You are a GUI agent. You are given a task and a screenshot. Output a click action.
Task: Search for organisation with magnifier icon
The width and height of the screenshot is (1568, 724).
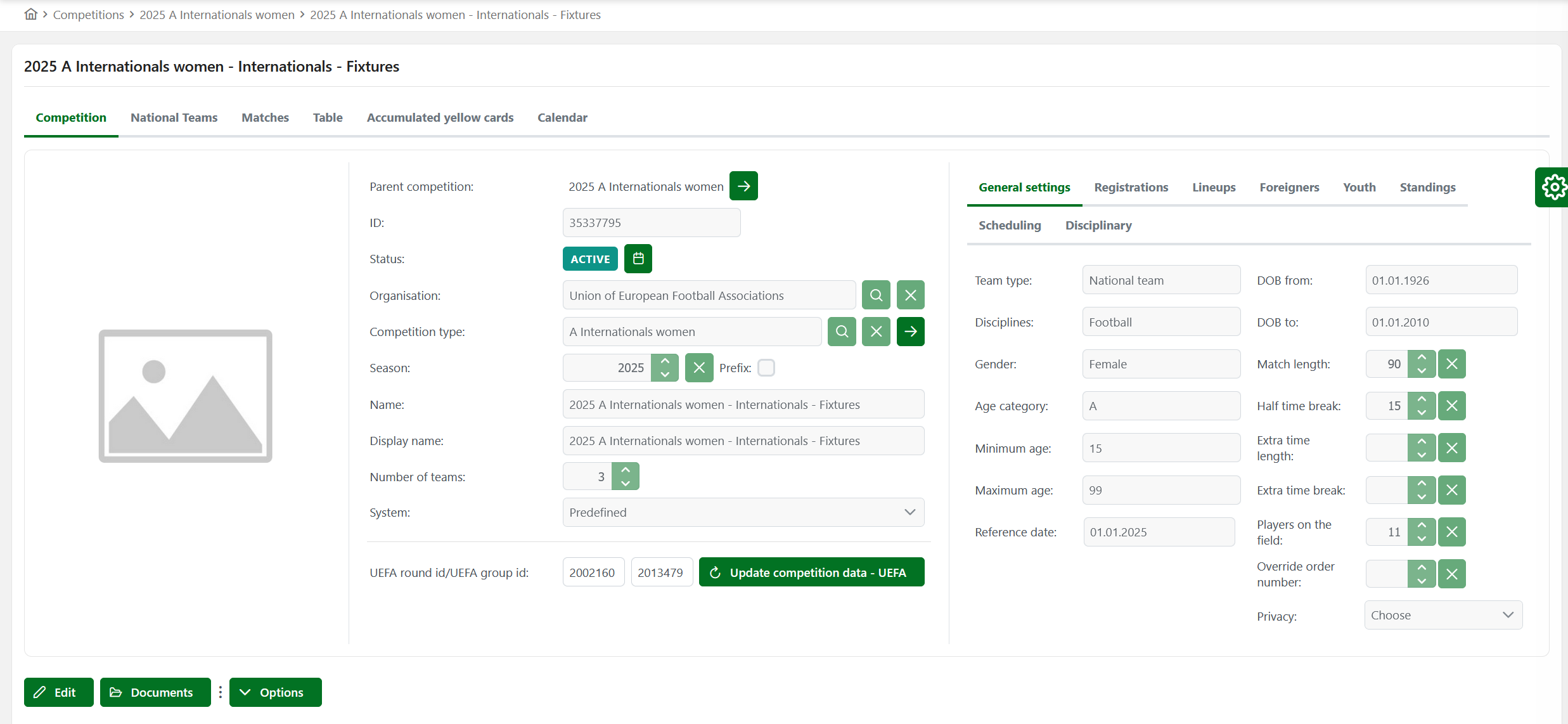pyautogui.click(x=876, y=295)
